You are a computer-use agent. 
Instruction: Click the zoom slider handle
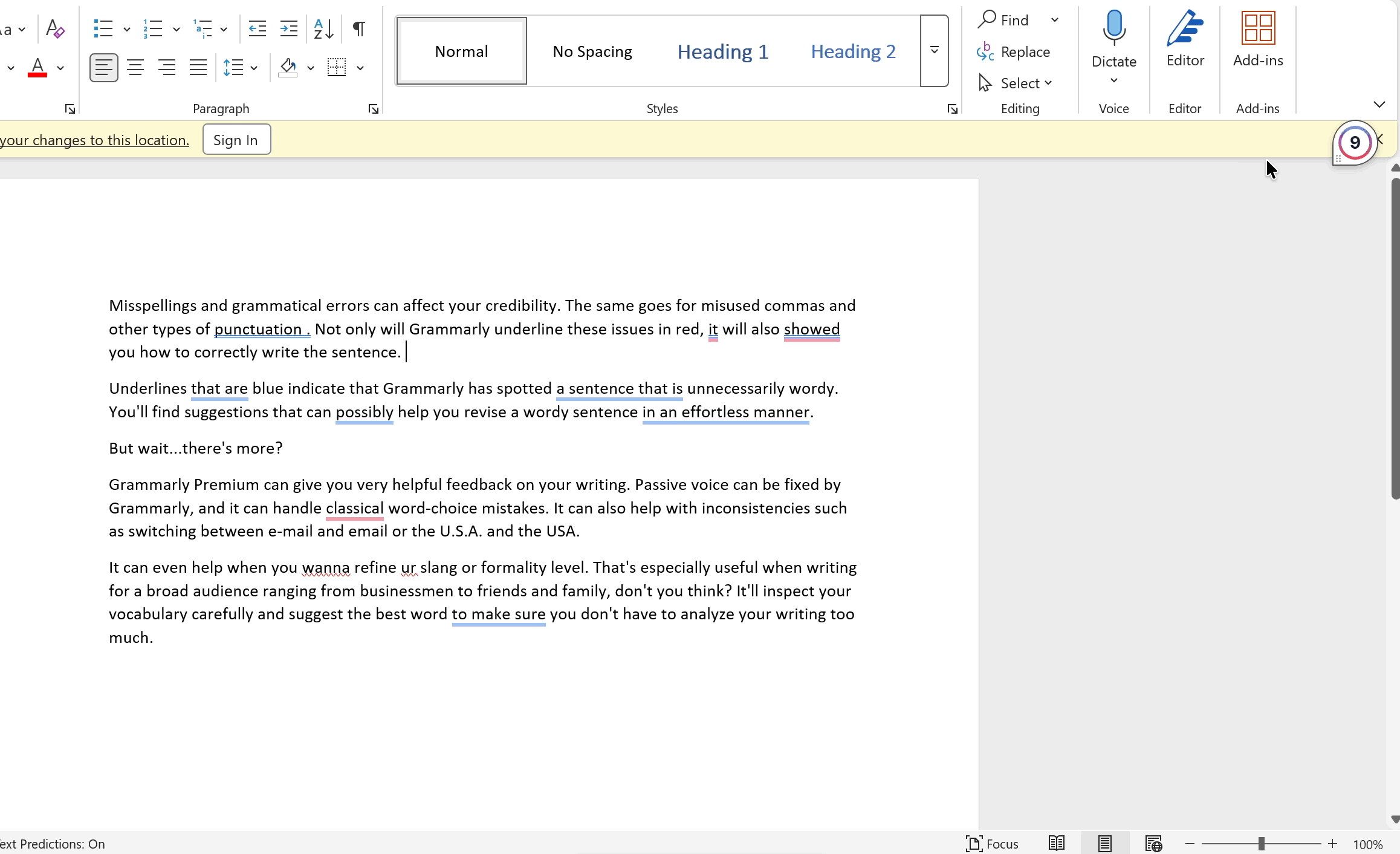pos(1262,844)
